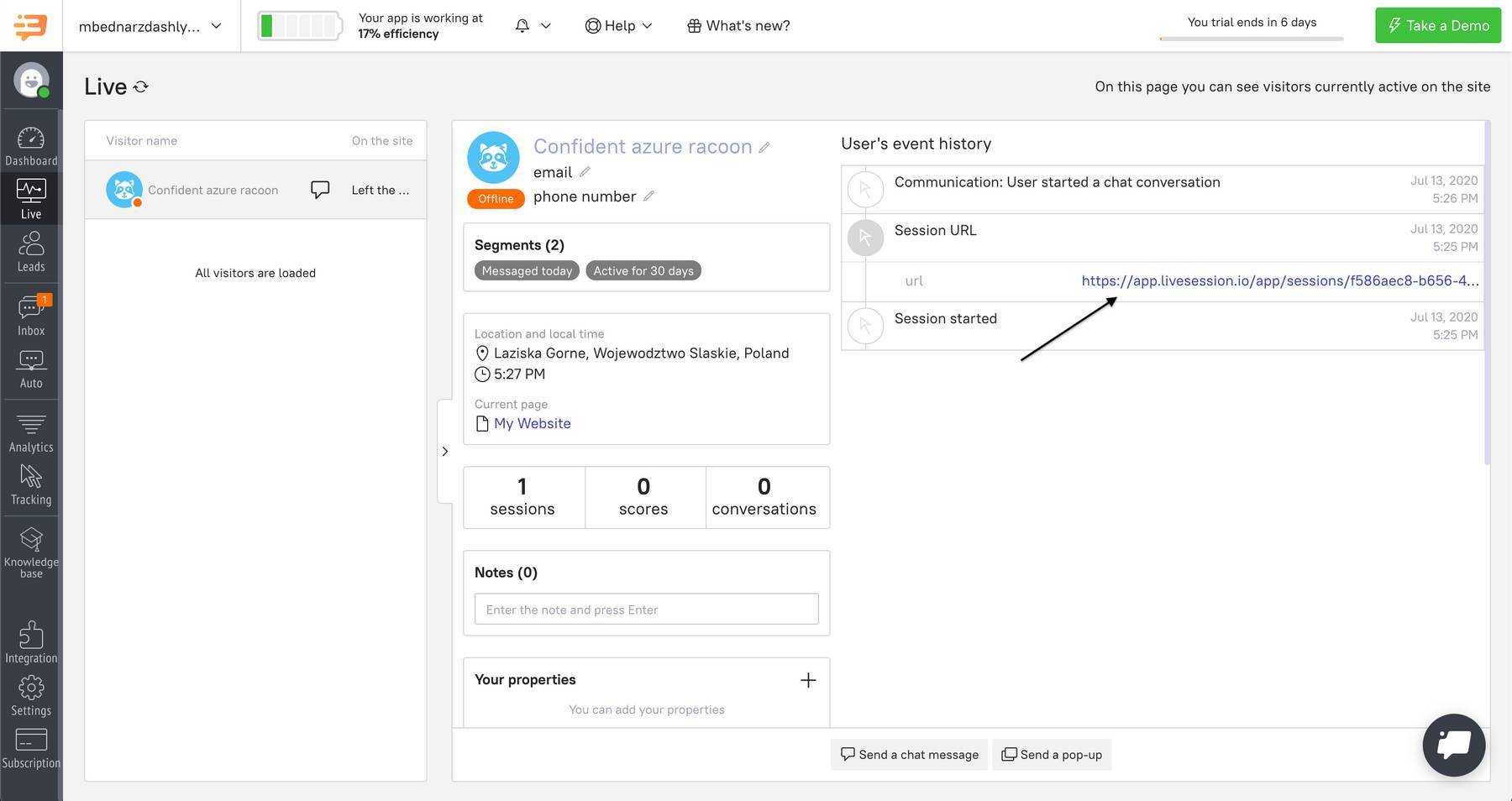Click the trial period progress bar
Viewport: 1512px width, 801px height.
tap(1251, 39)
